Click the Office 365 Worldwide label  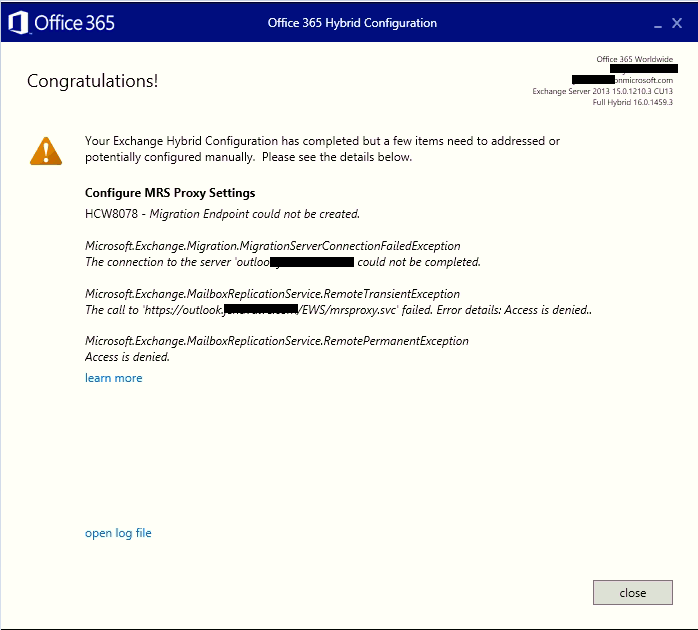click(634, 59)
